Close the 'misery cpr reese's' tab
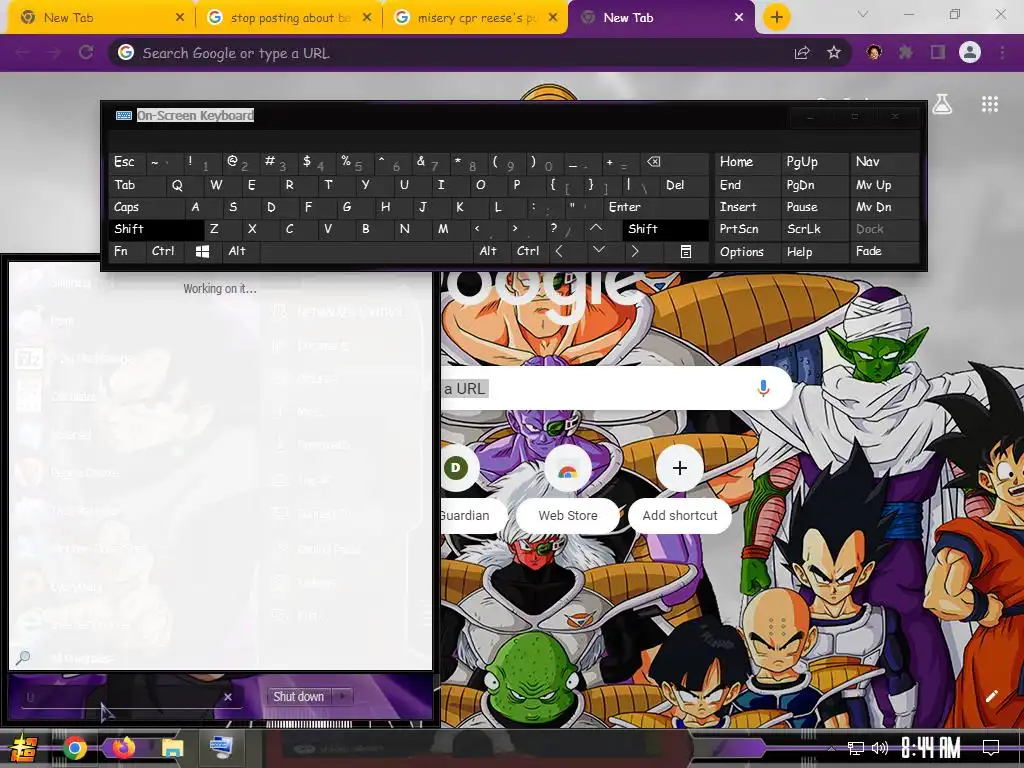 pos(552,18)
